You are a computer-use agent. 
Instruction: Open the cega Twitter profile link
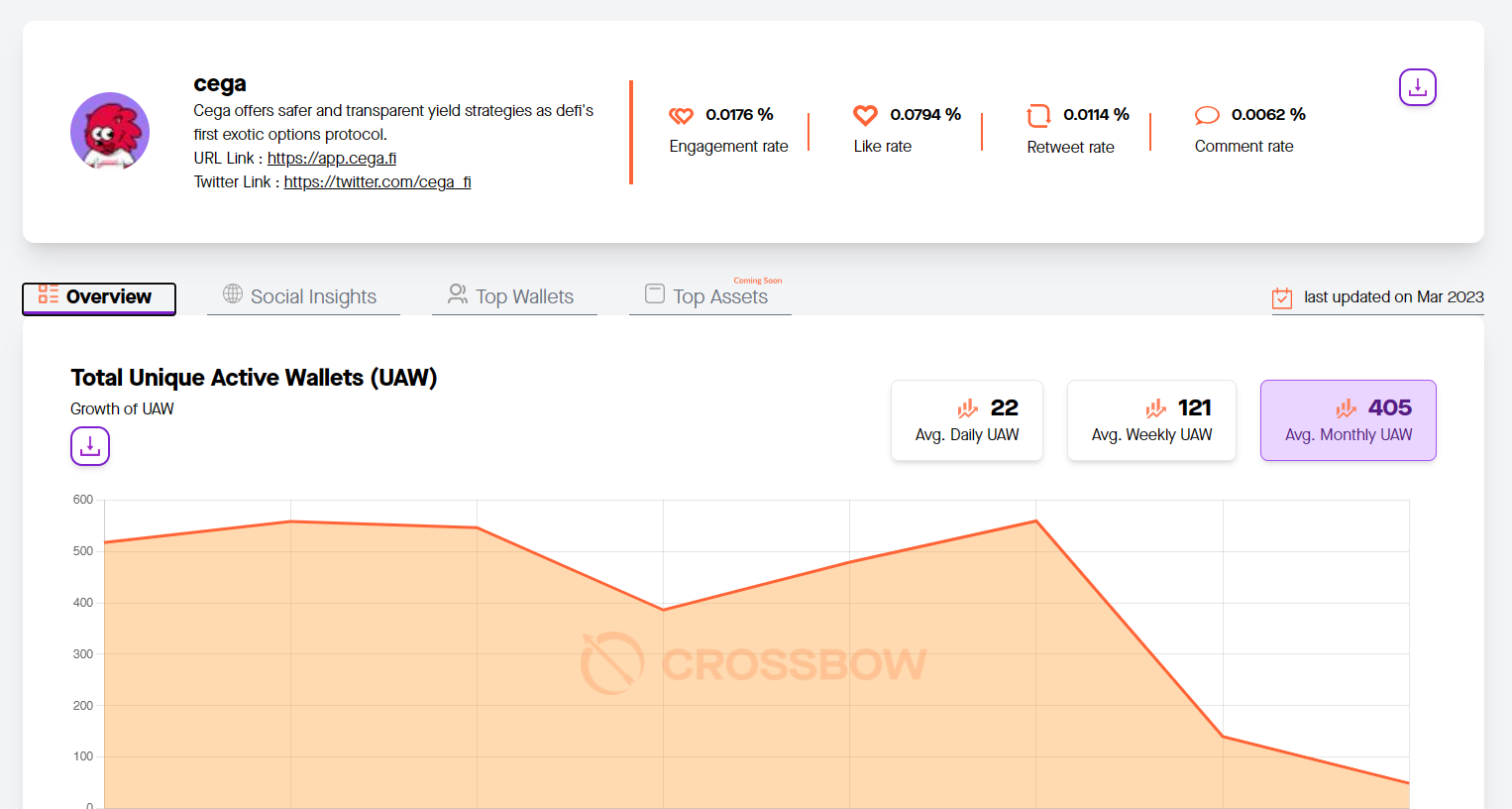pos(378,181)
